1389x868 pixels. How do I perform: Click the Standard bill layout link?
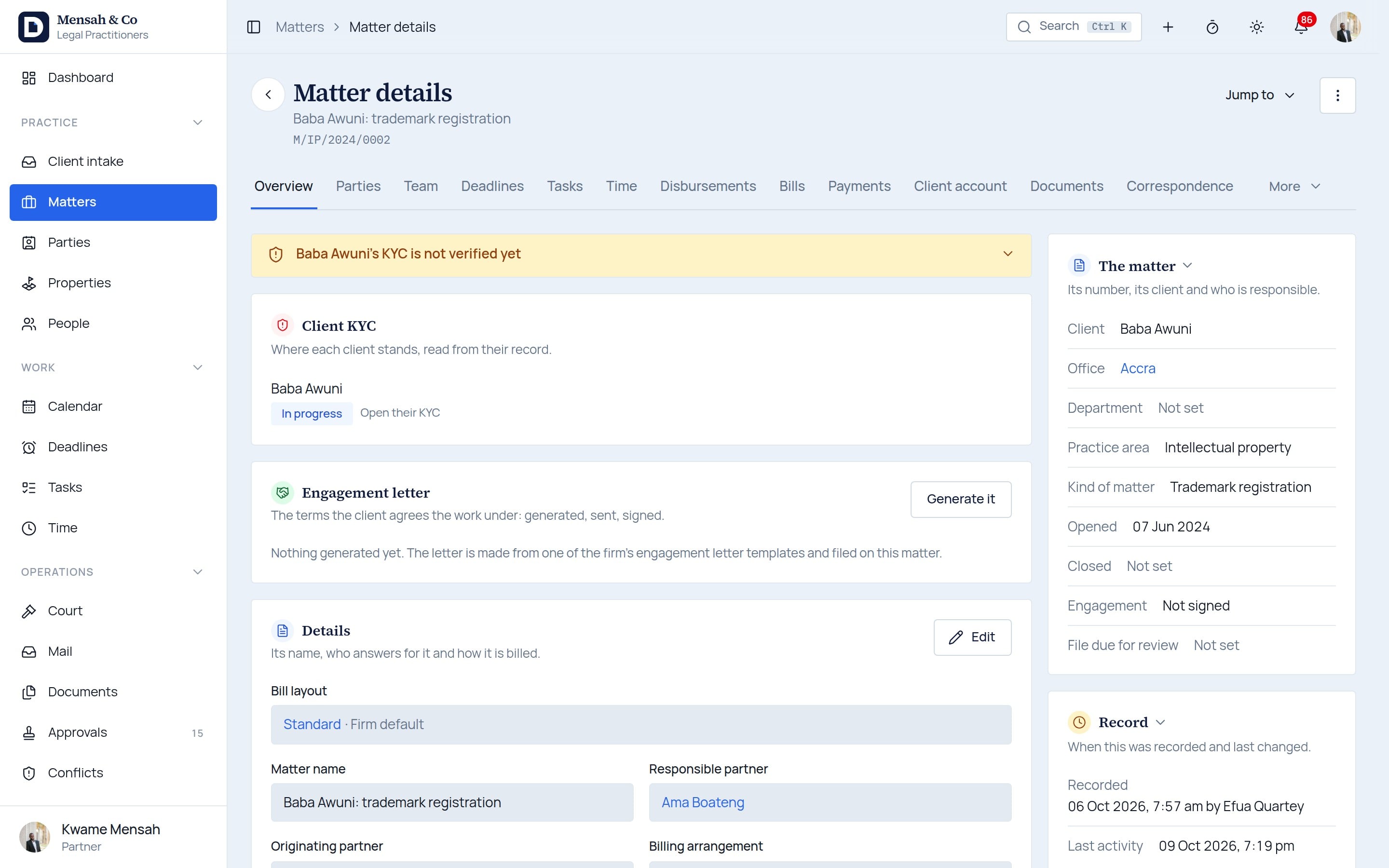[312, 724]
